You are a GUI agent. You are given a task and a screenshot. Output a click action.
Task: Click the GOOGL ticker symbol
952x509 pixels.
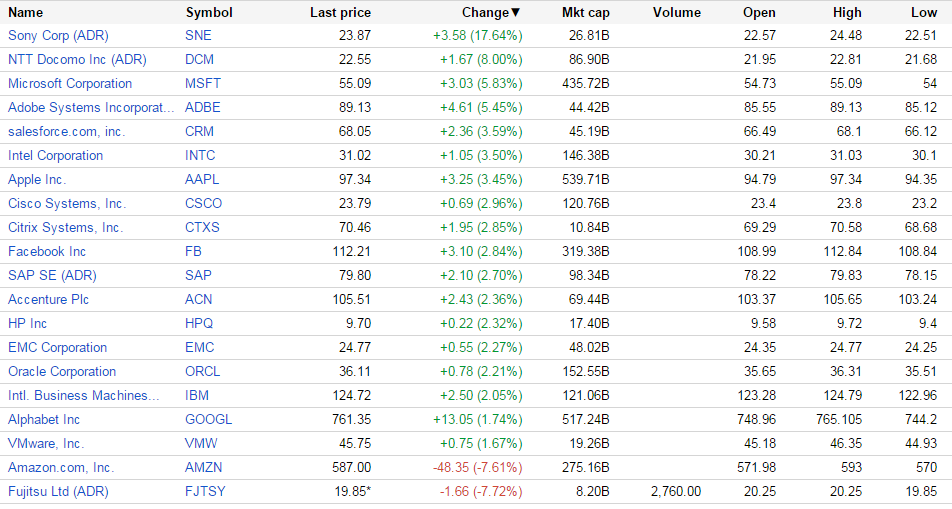point(208,419)
